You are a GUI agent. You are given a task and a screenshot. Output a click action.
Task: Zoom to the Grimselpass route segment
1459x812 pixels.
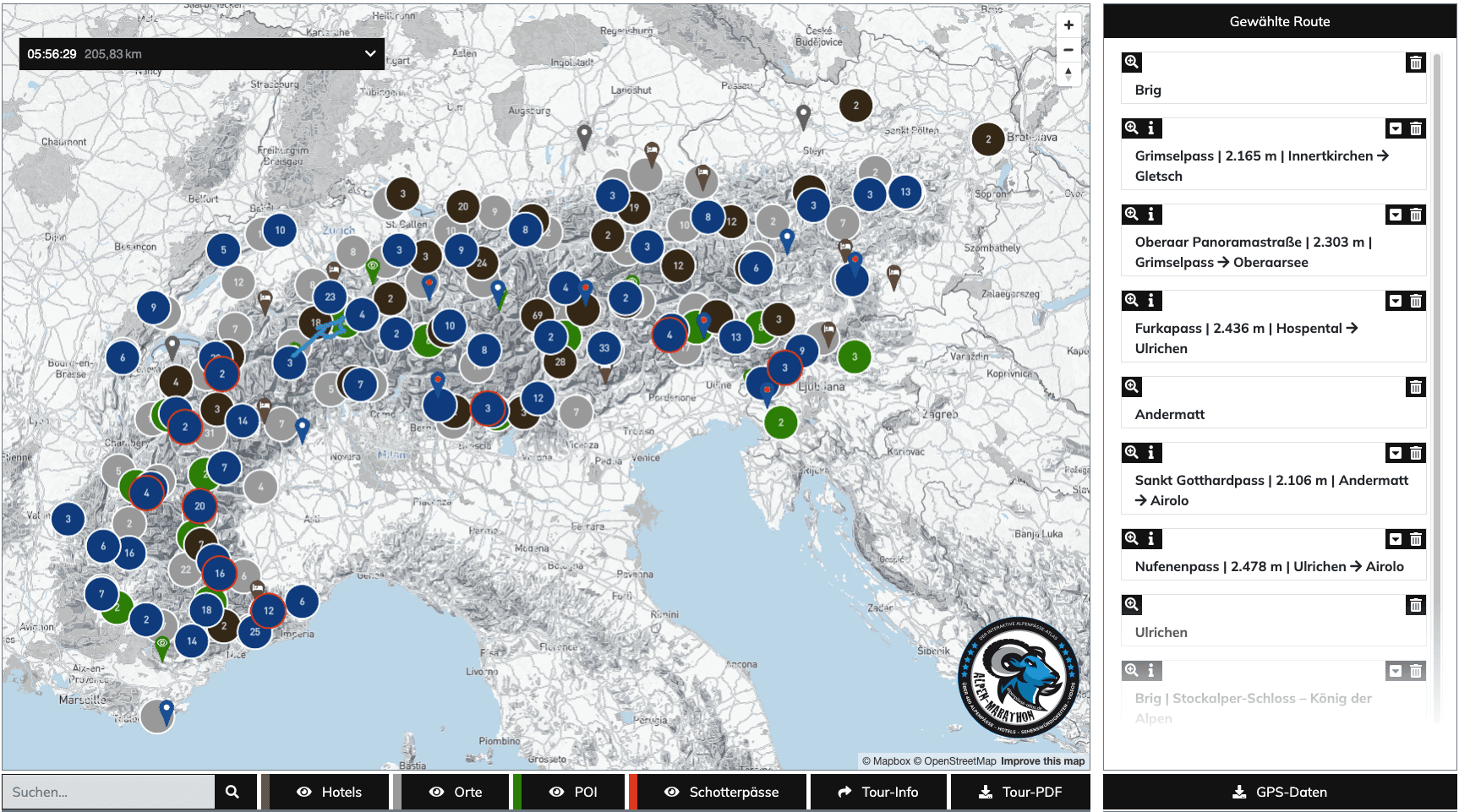click(x=1131, y=128)
